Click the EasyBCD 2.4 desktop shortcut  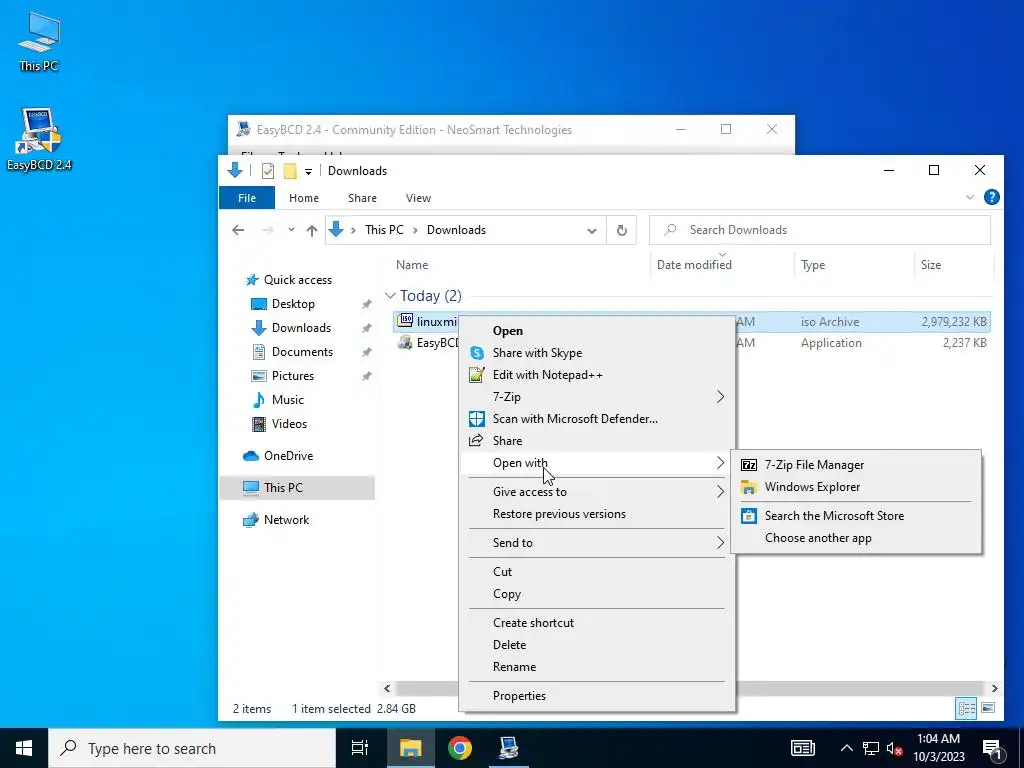(x=39, y=139)
